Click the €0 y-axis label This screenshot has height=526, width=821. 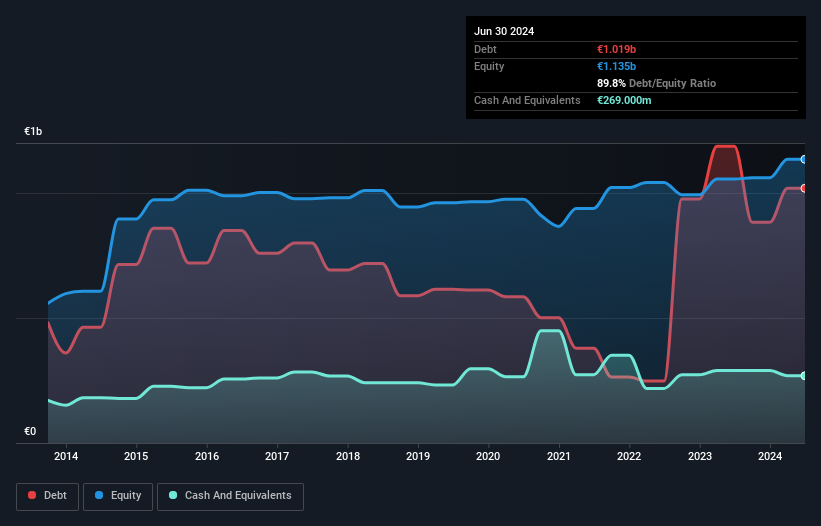(x=30, y=431)
